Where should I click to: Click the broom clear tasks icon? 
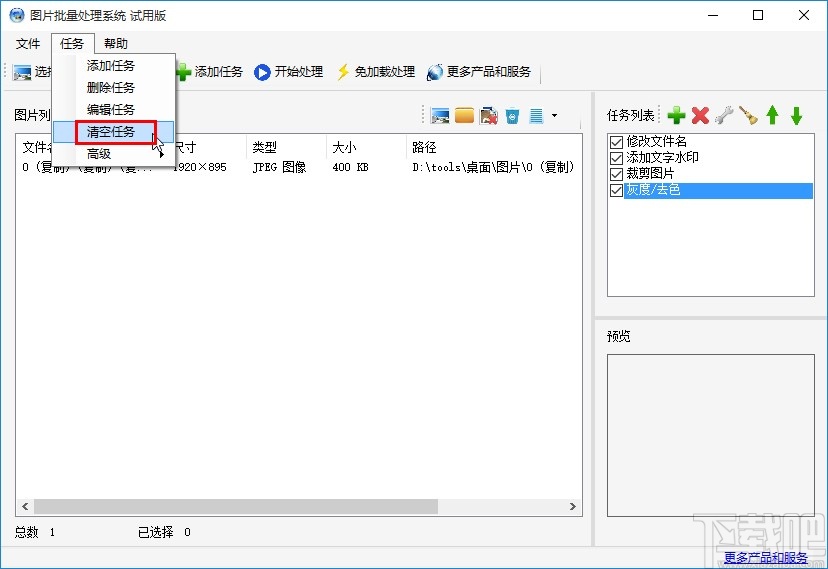(x=748, y=115)
